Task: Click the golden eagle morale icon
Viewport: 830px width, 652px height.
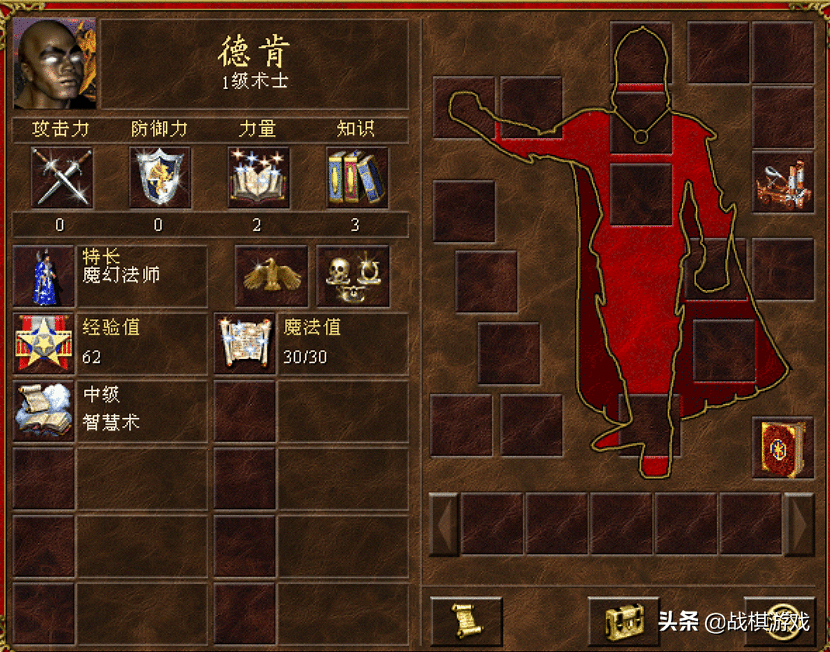Action: tap(272, 276)
